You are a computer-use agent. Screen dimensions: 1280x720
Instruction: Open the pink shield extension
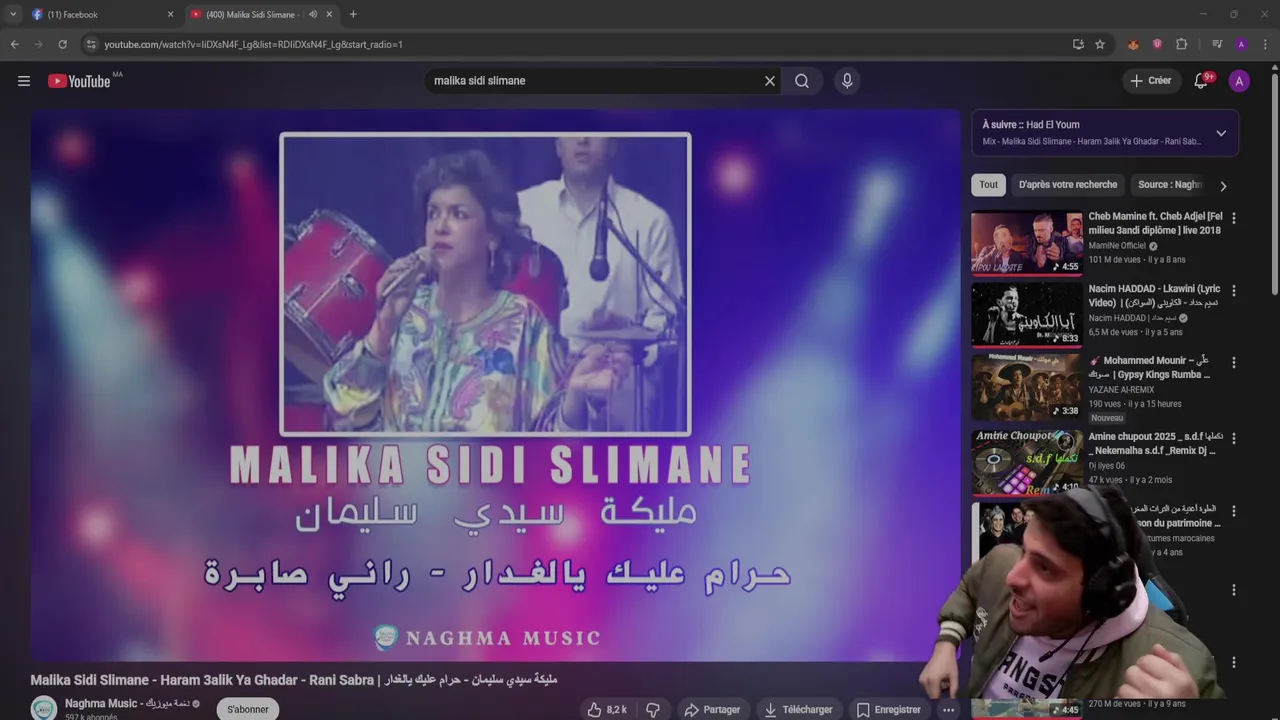pyautogui.click(x=1157, y=44)
